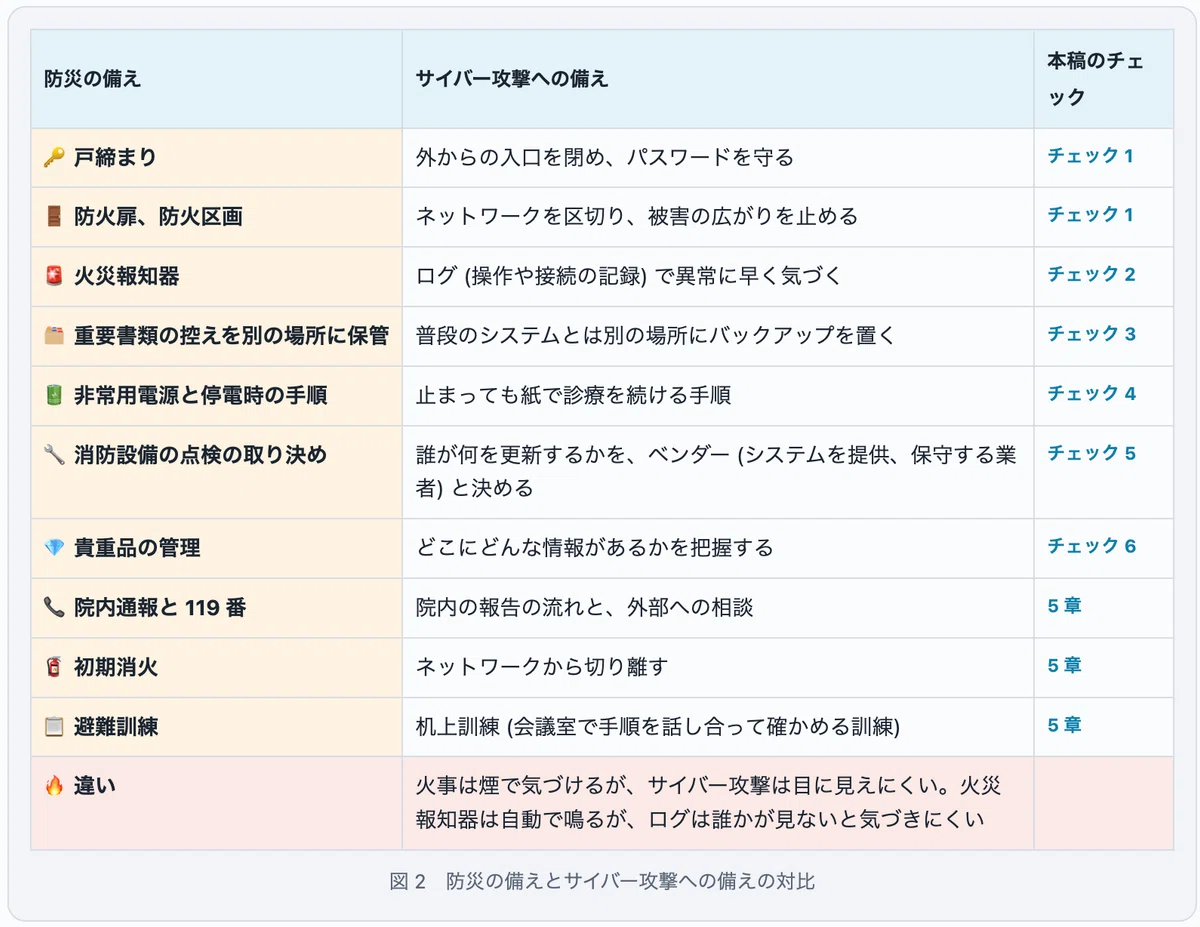Click the gem emoji beside 貴重品の管理
Screen dimensions: 1200x927
tap(54, 548)
